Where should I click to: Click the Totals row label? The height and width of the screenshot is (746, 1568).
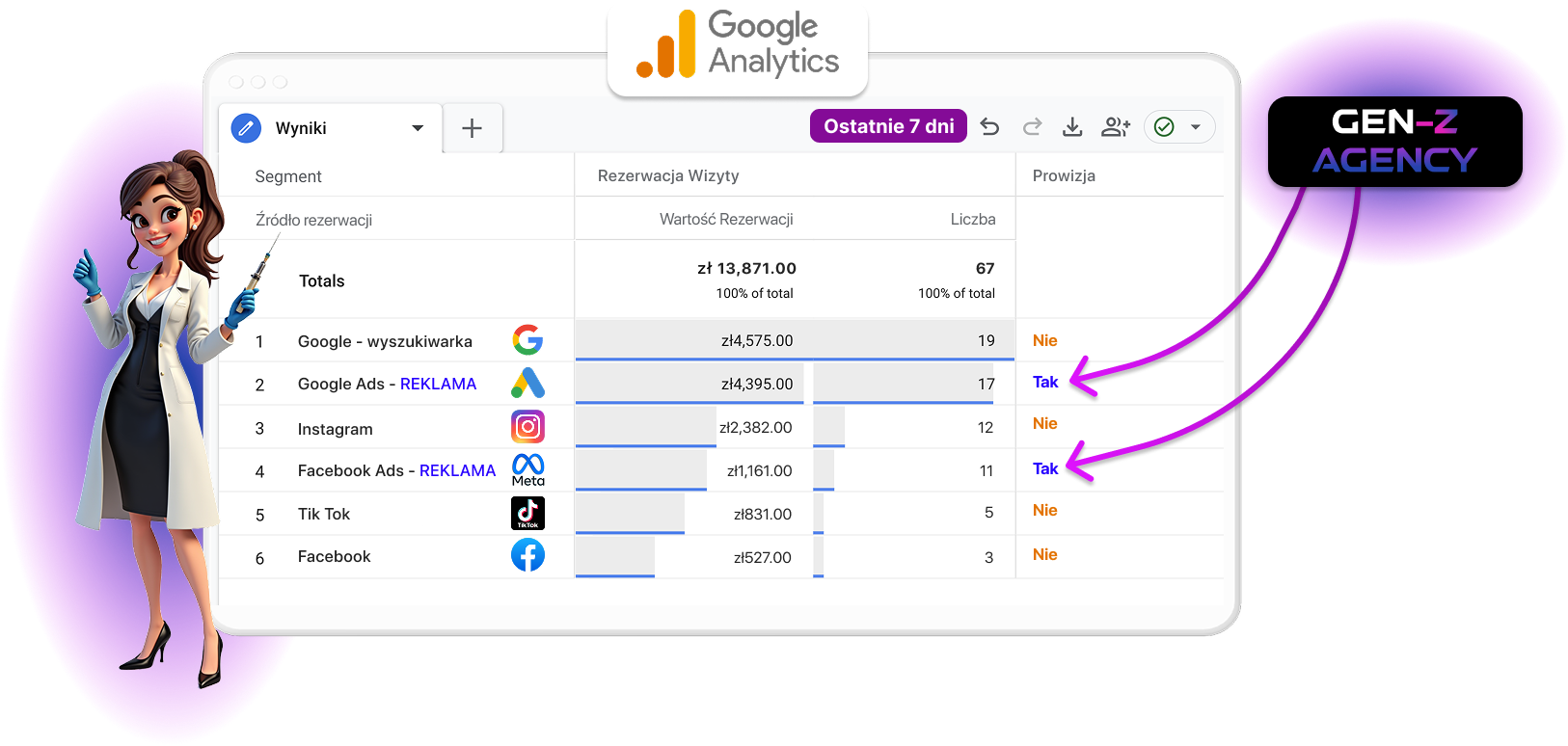[x=321, y=280]
